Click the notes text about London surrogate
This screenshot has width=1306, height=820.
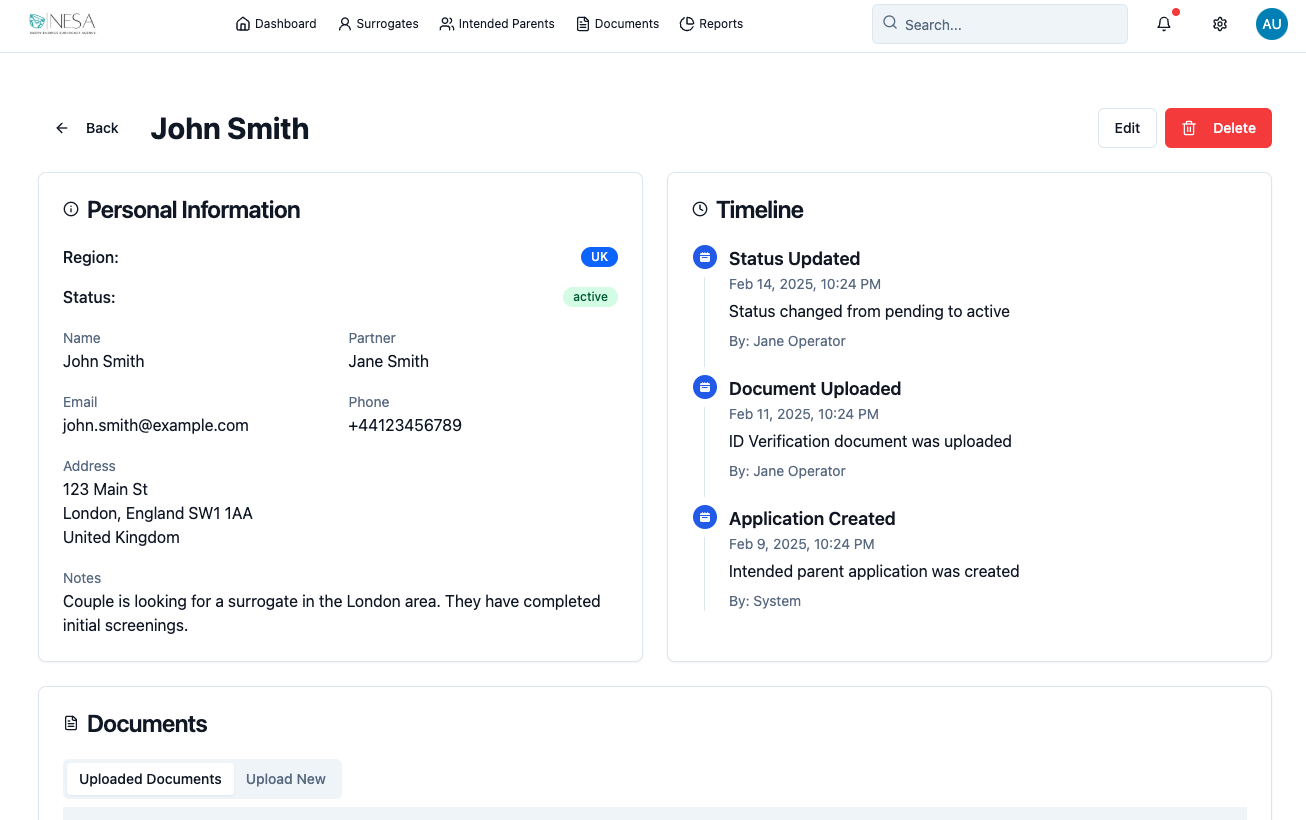click(332, 613)
